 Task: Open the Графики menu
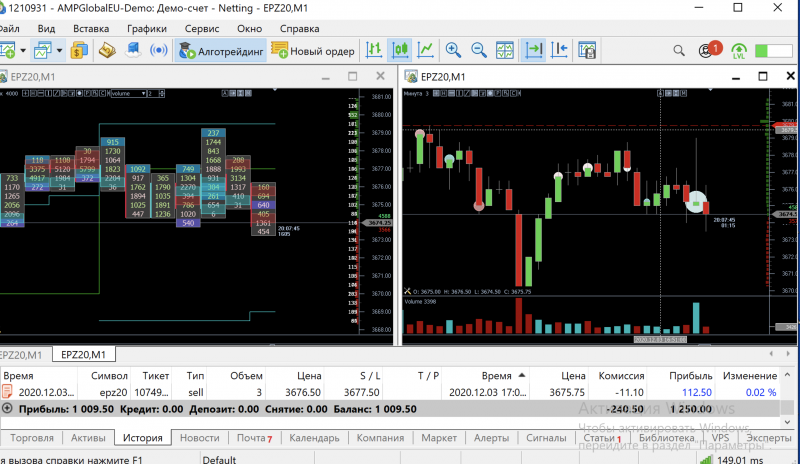[x=147, y=29]
